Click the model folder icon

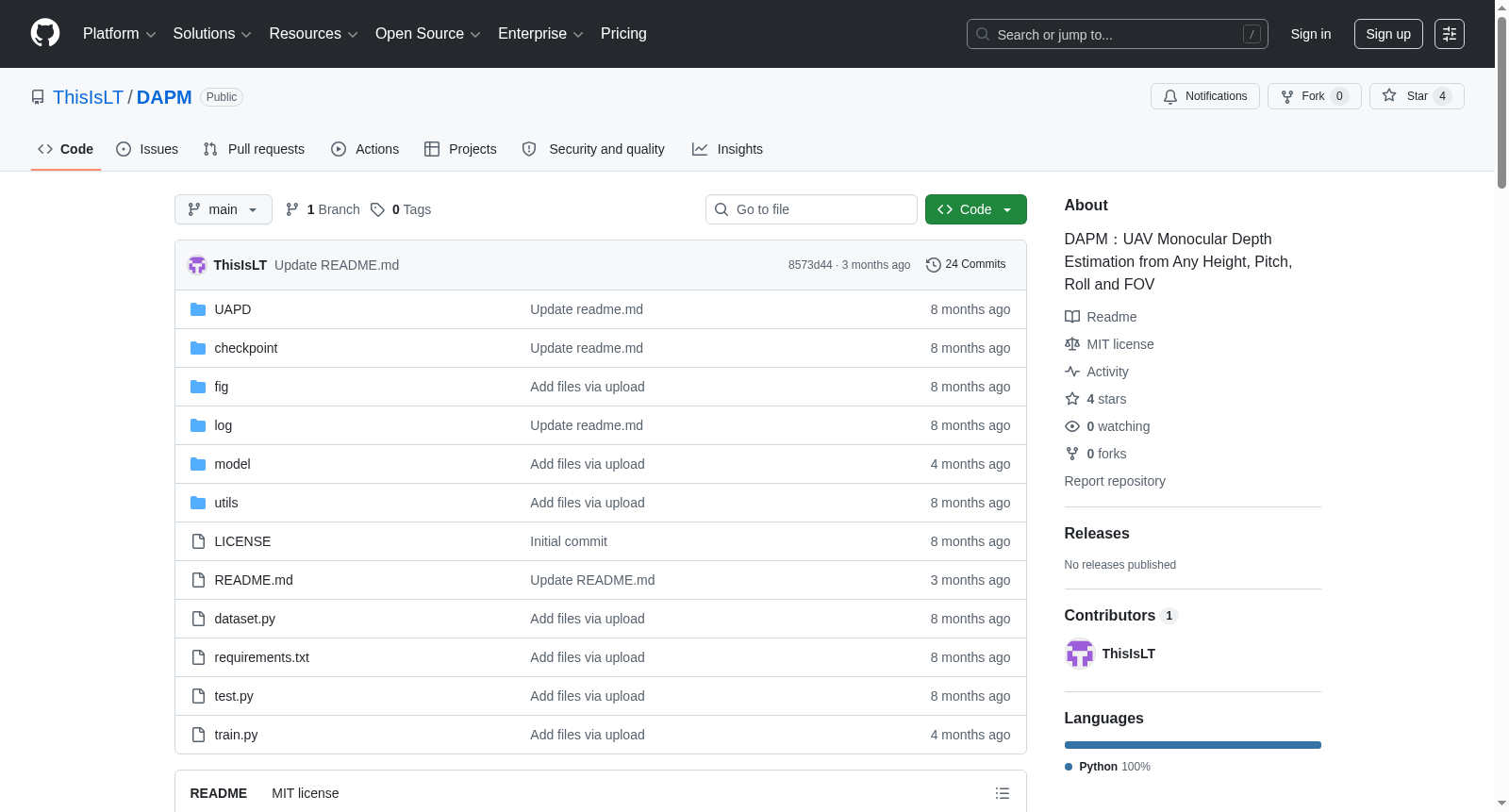[198, 464]
